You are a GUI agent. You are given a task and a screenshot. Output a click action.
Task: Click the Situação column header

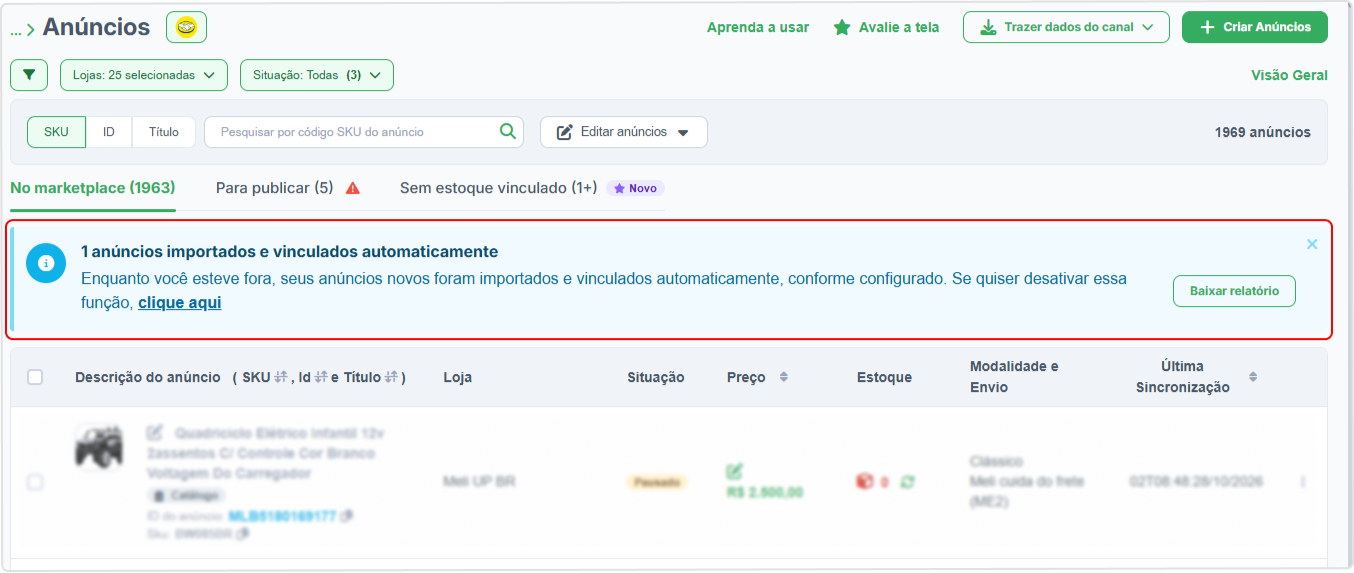(x=656, y=377)
